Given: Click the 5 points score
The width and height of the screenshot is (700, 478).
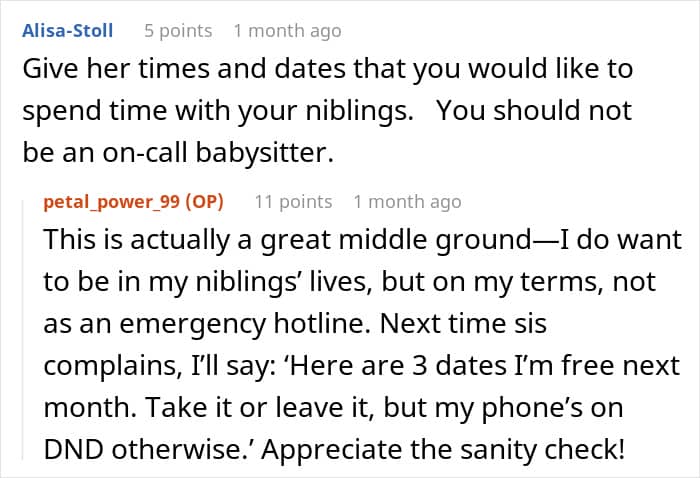Looking at the screenshot, I should (178, 31).
